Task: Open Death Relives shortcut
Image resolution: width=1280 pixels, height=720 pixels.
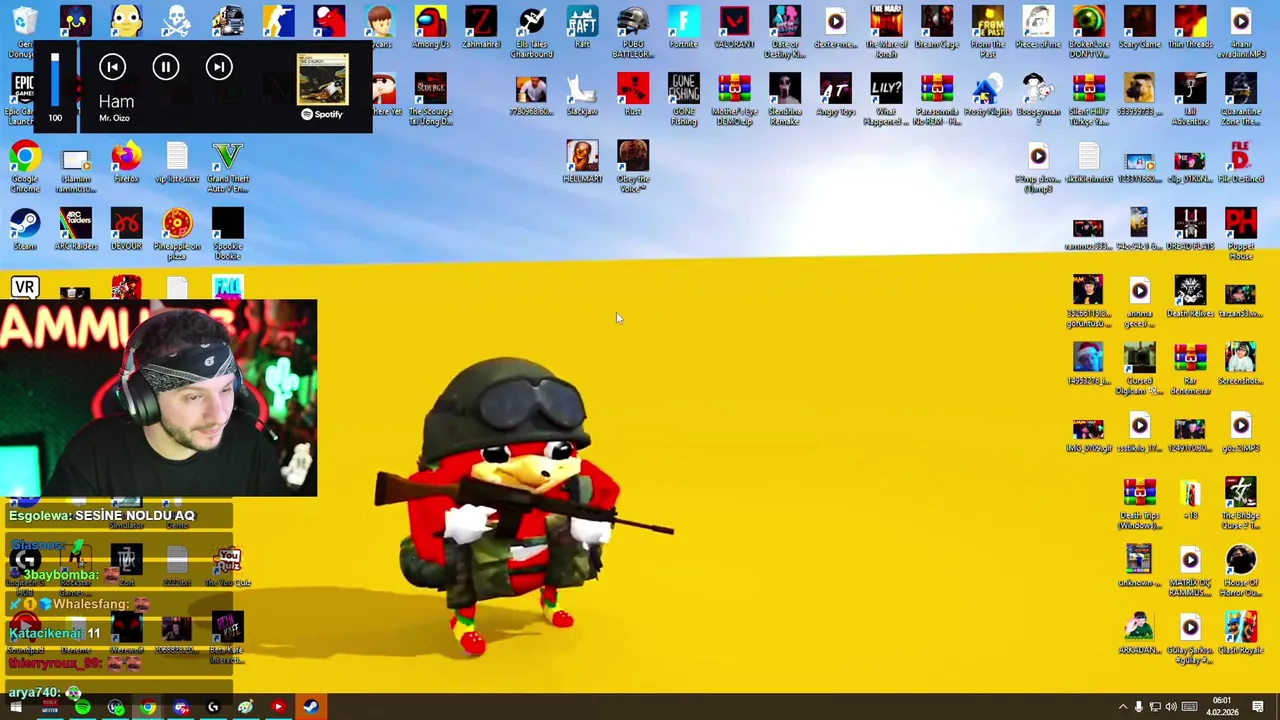Action: [x=1190, y=297]
